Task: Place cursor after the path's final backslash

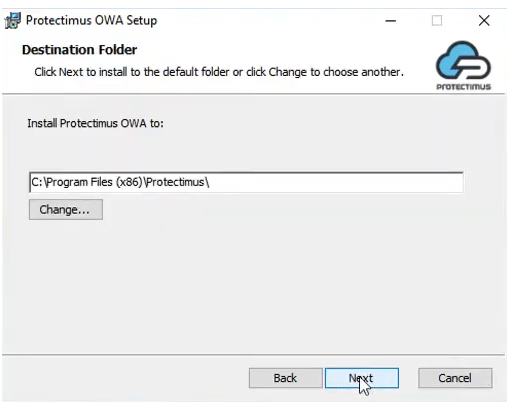Action: [211, 182]
